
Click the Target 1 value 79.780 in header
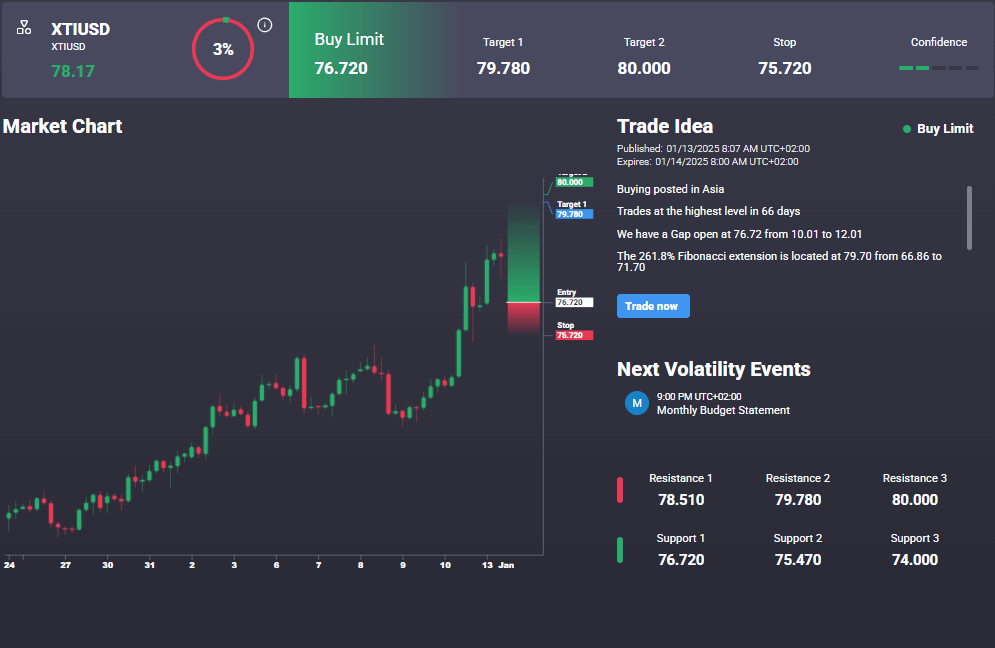click(x=503, y=68)
